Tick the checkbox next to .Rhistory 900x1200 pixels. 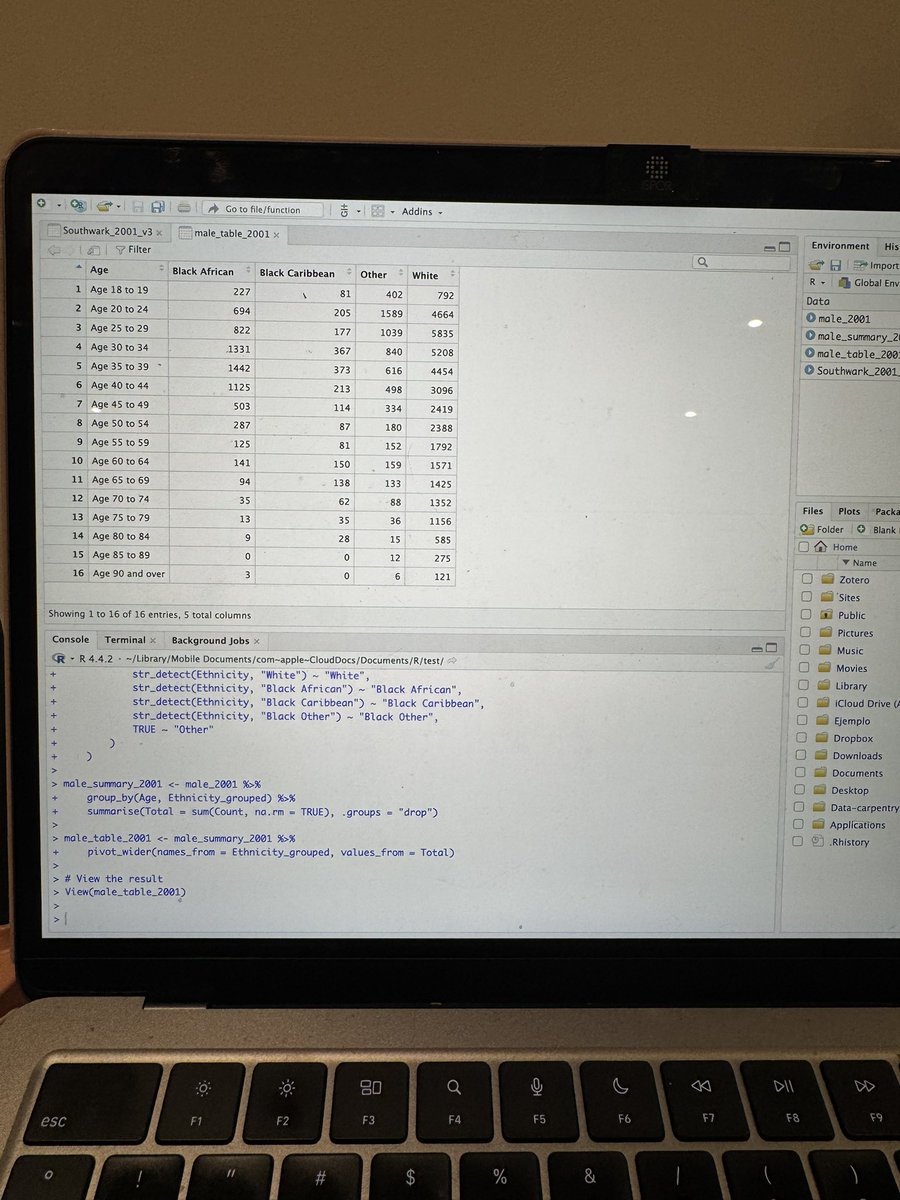(800, 842)
